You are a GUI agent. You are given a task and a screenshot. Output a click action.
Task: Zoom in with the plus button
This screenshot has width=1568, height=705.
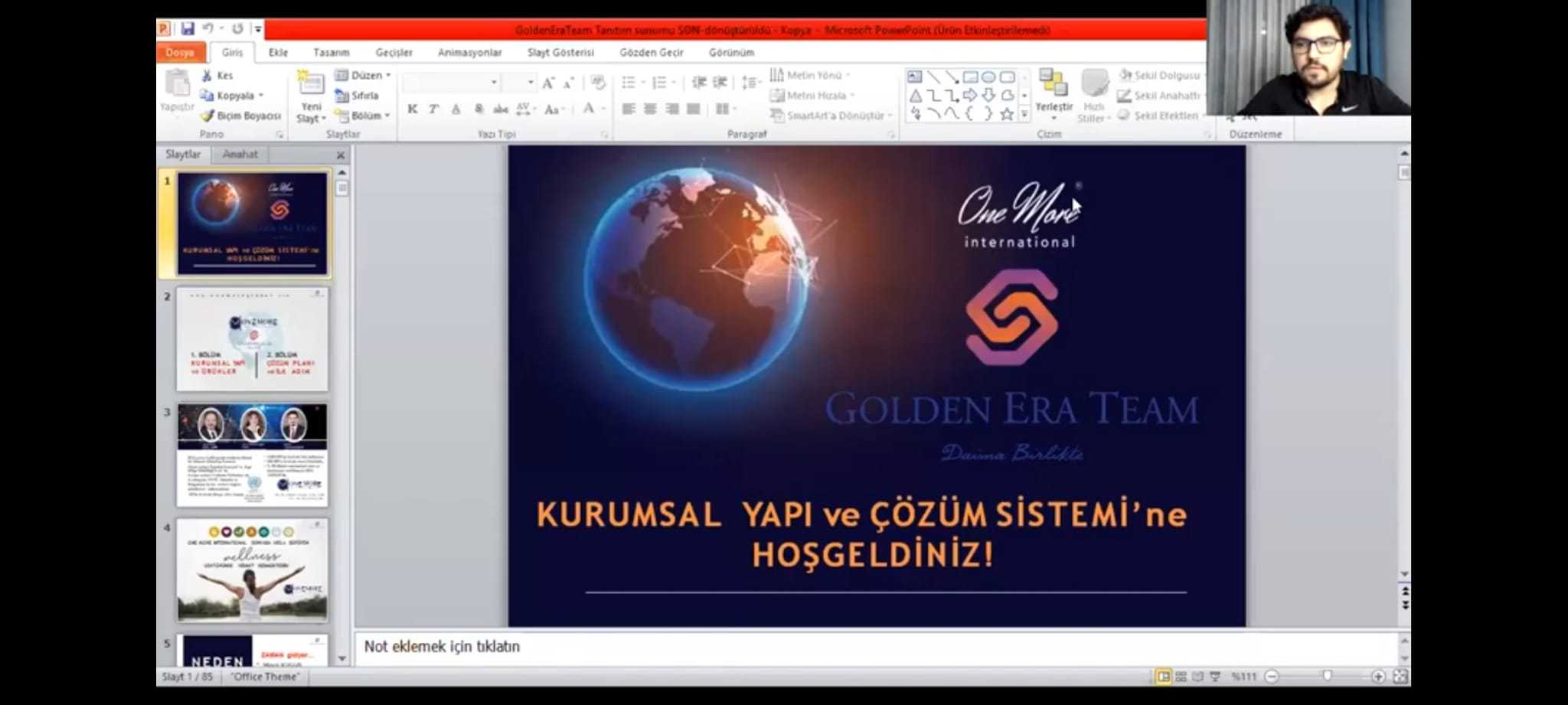click(1378, 677)
